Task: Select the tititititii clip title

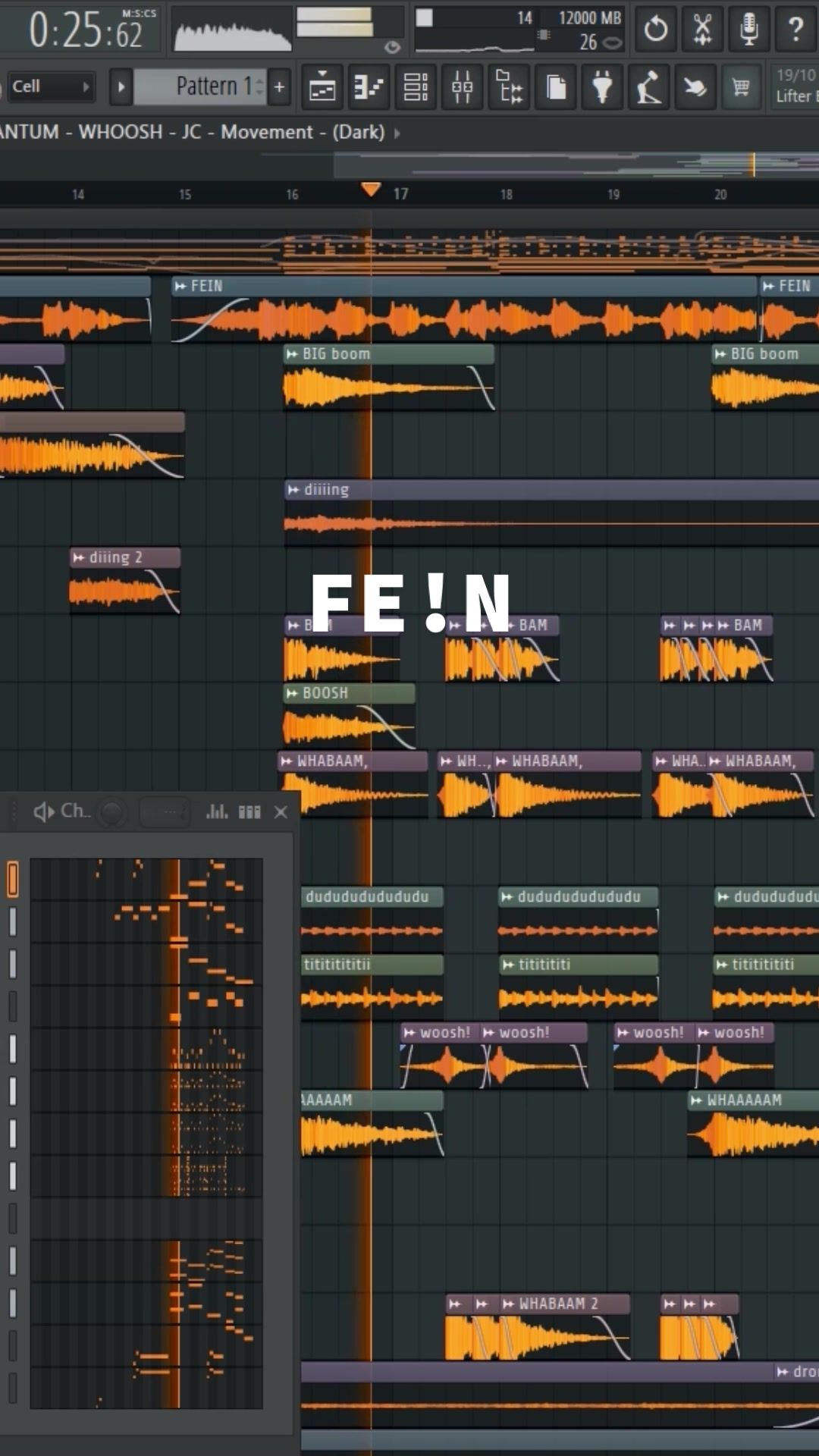Action: [x=337, y=965]
